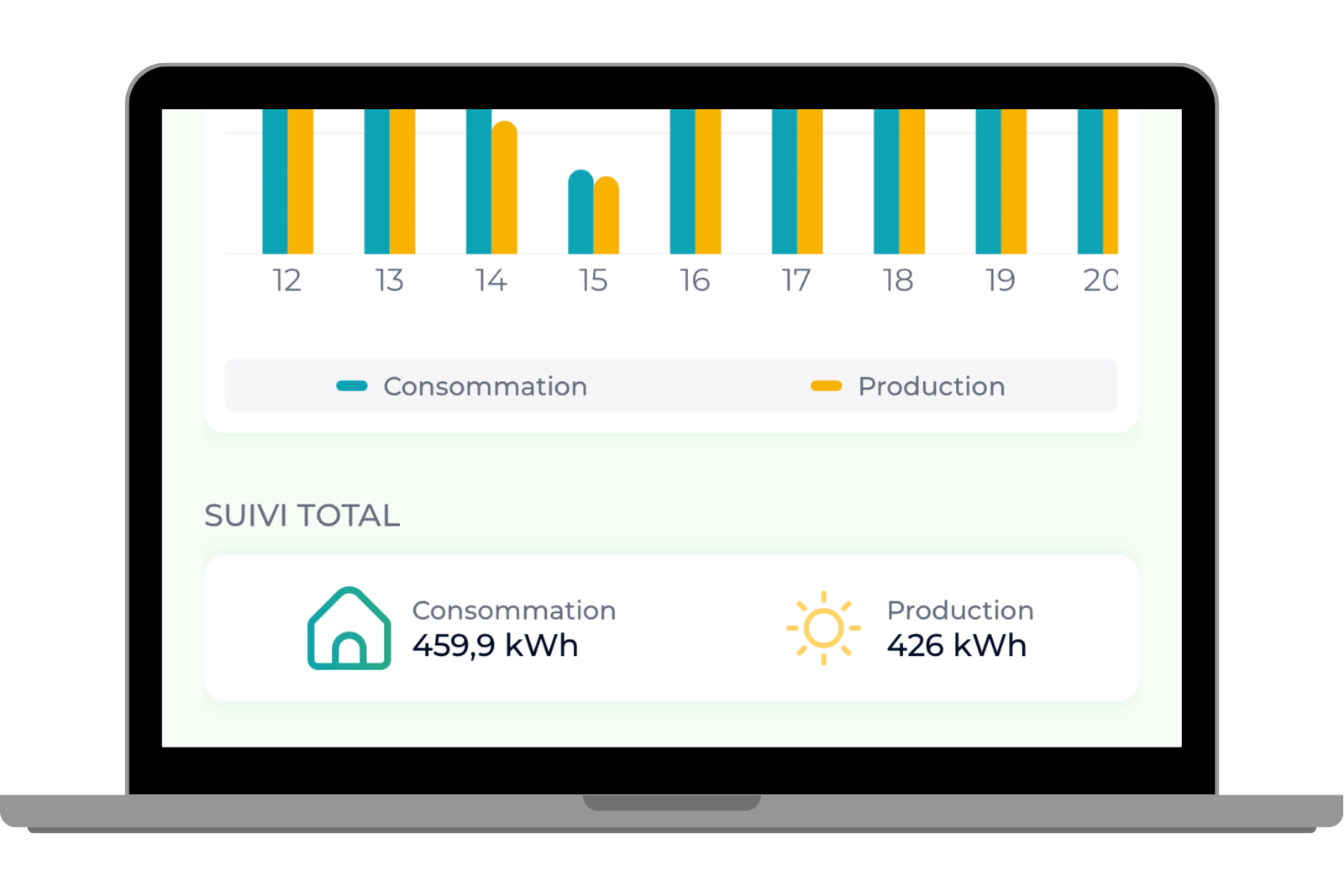The image size is (1344, 896).
Task: Select the yellow production bar for day 14
Action: click(504, 188)
